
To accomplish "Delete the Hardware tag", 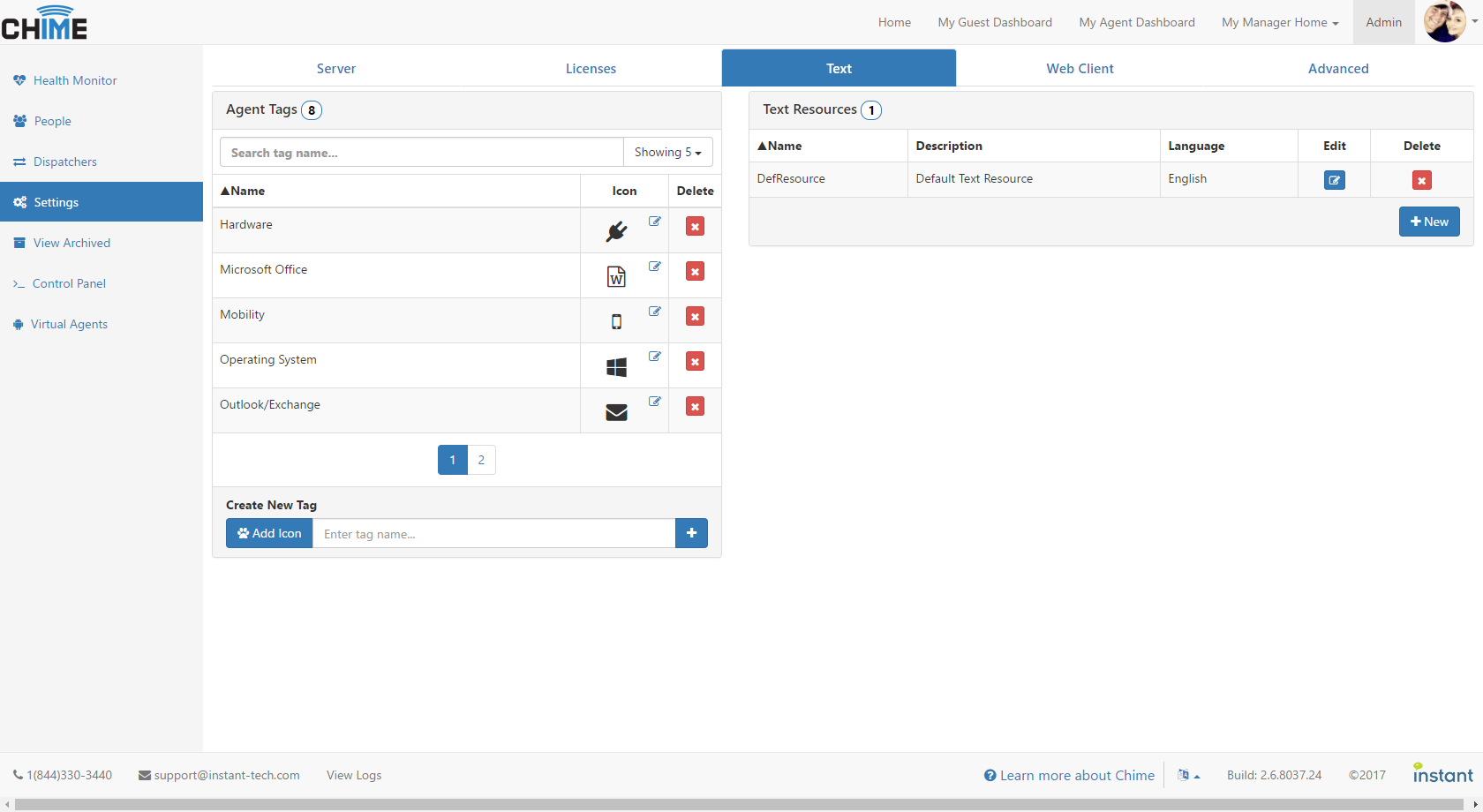I will (x=695, y=227).
